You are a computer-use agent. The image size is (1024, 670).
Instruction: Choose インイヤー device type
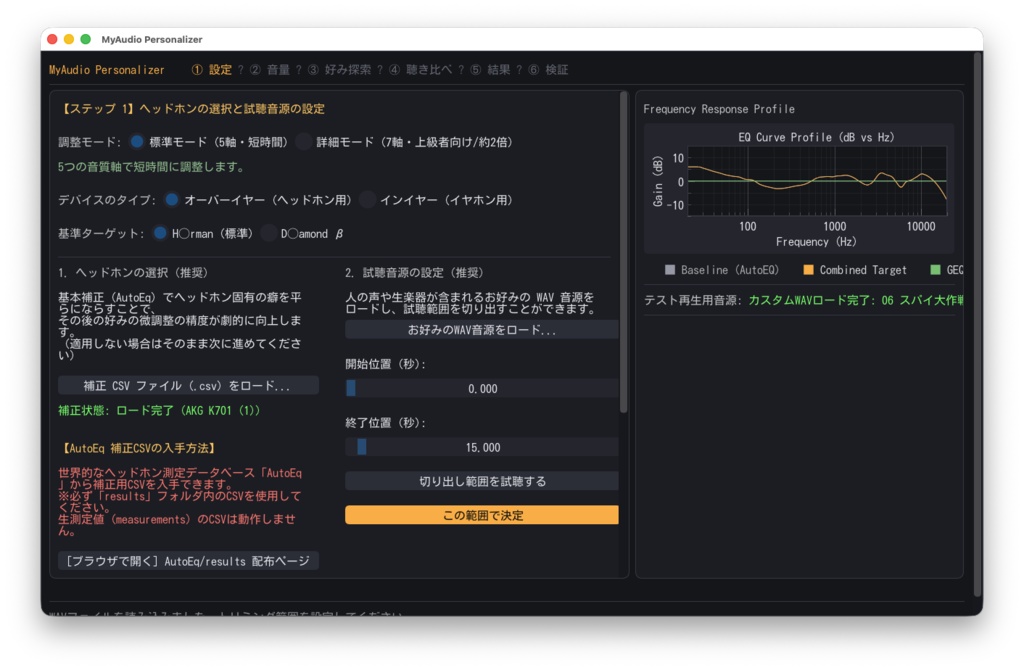368,200
